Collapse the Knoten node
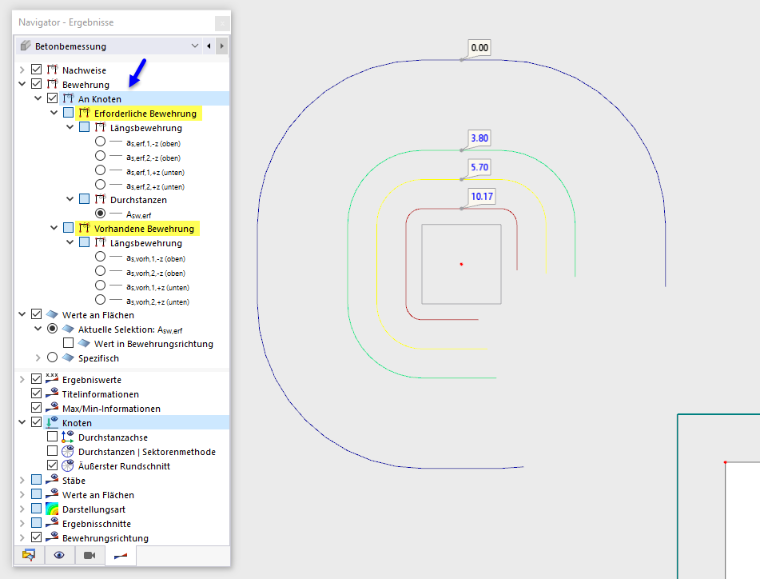Screen dimensions: 760x579 [22, 422]
